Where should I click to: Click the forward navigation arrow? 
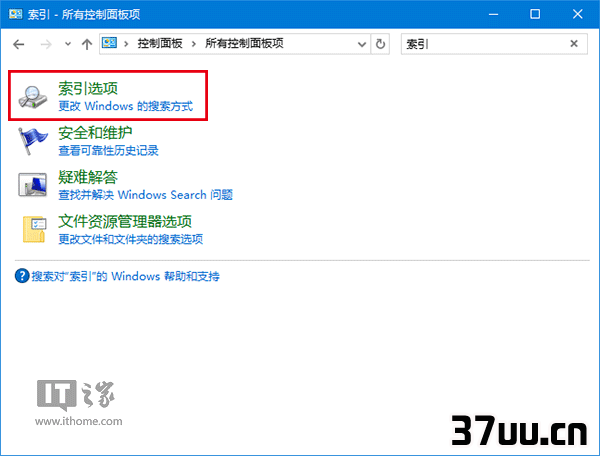pyautogui.click(x=46, y=44)
